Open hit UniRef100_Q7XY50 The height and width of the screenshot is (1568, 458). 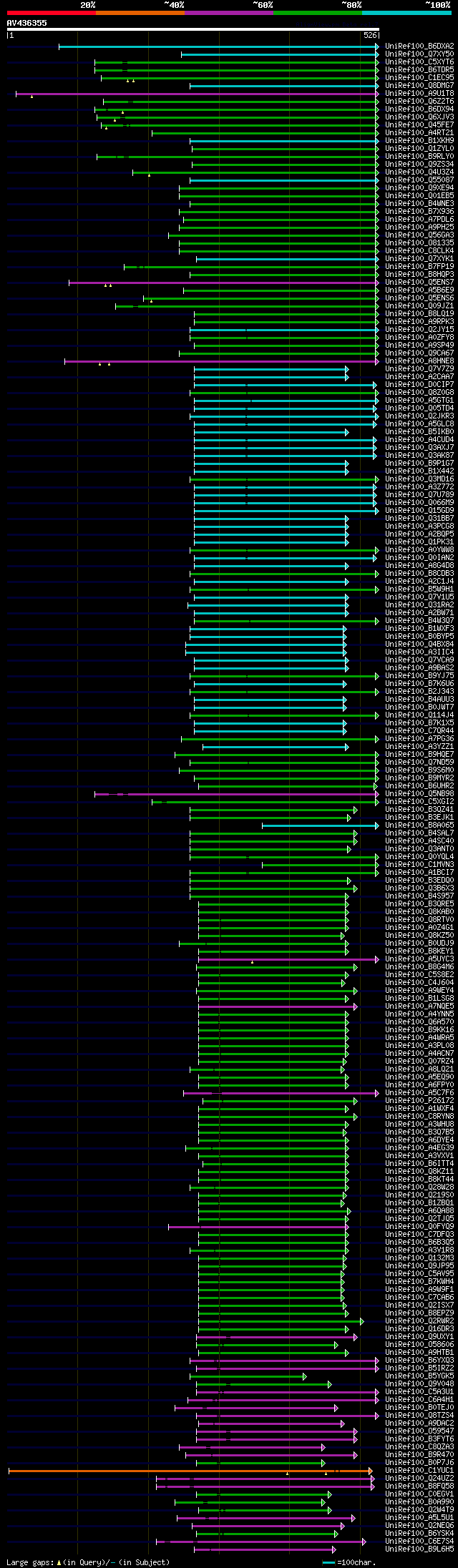(x=419, y=54)
